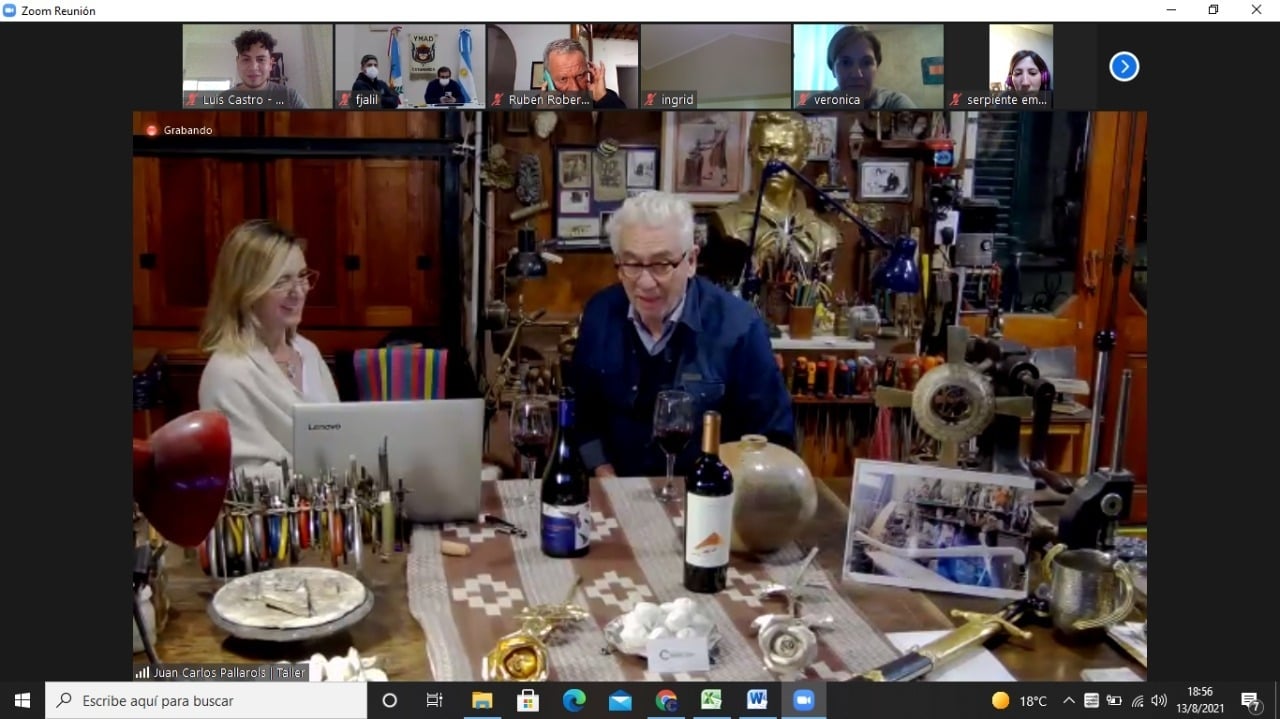1280x719 pixels.
Task: Launch Microsoft Store from the taskbar
Action: tap(528, 700)
